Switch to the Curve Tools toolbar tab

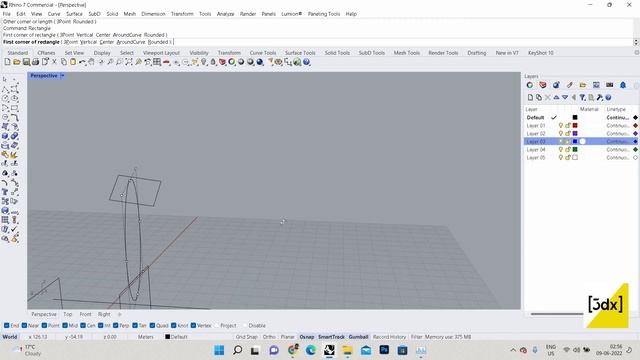pos(263,53)
